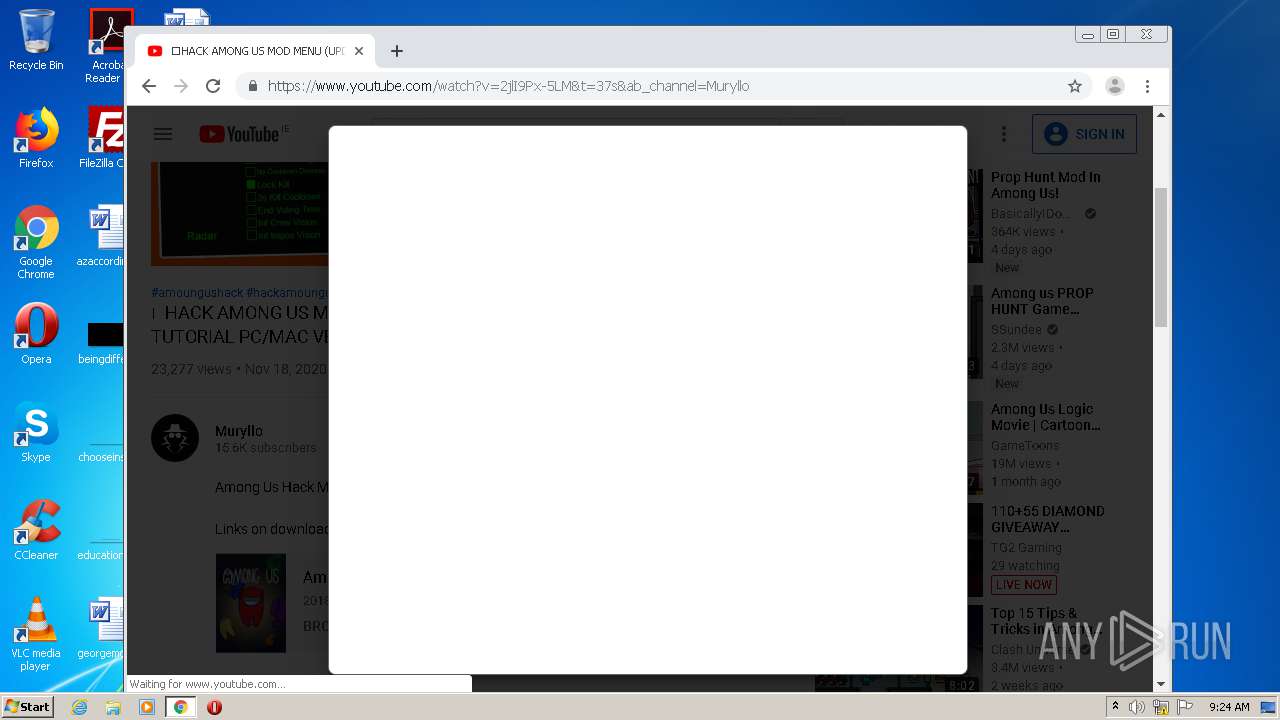The width and height of the screenshot is (1280, 720).
Task: Launch VLC media player shortcut
Action: pos(36,634)
